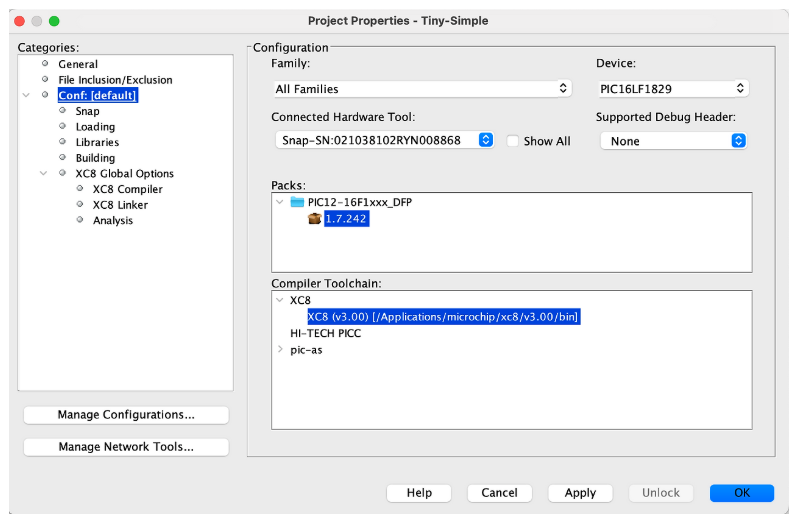Open the Device dropdown showing PIC16LF1829

(x=673, y=89)
